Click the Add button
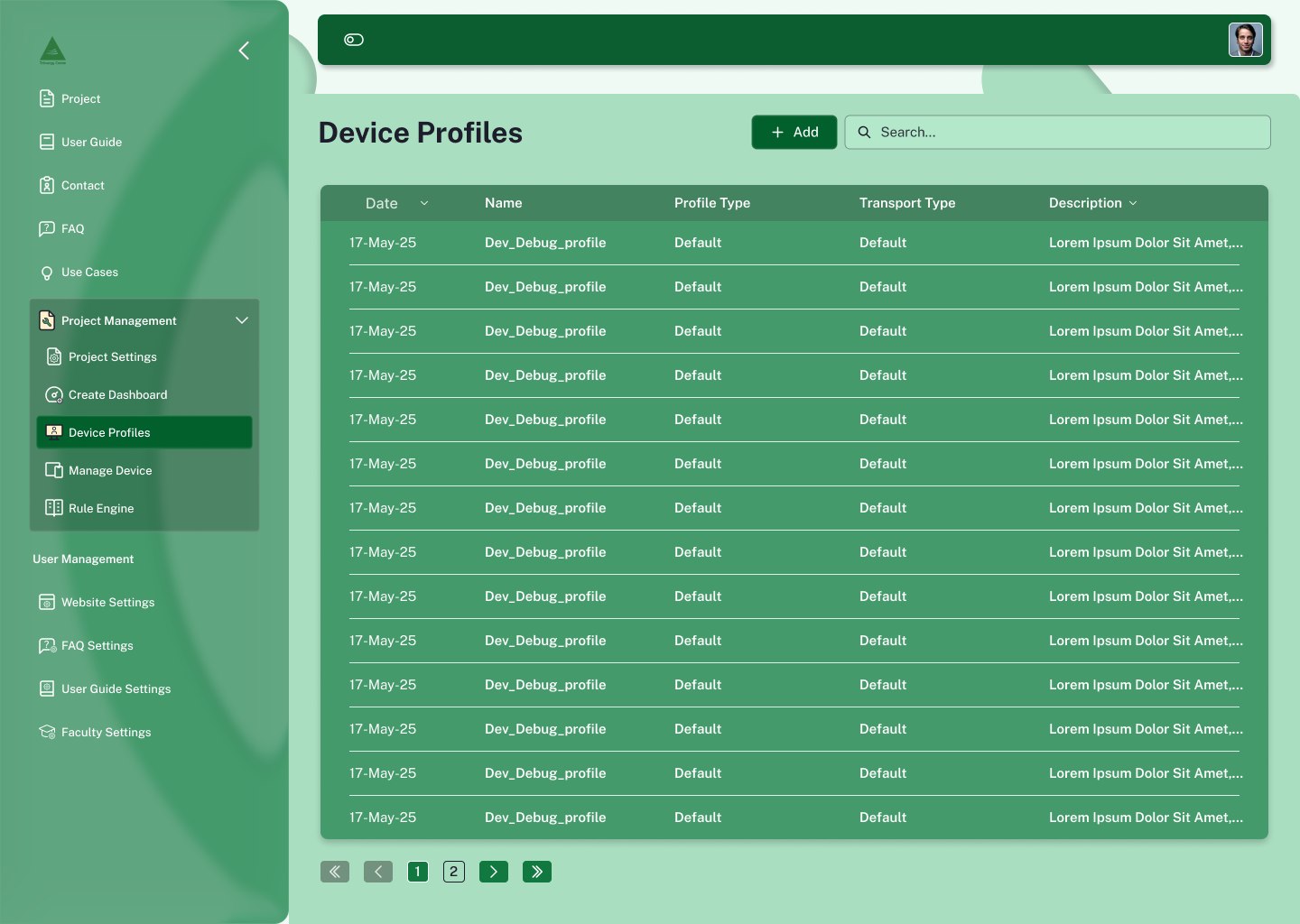 [794, 132]
